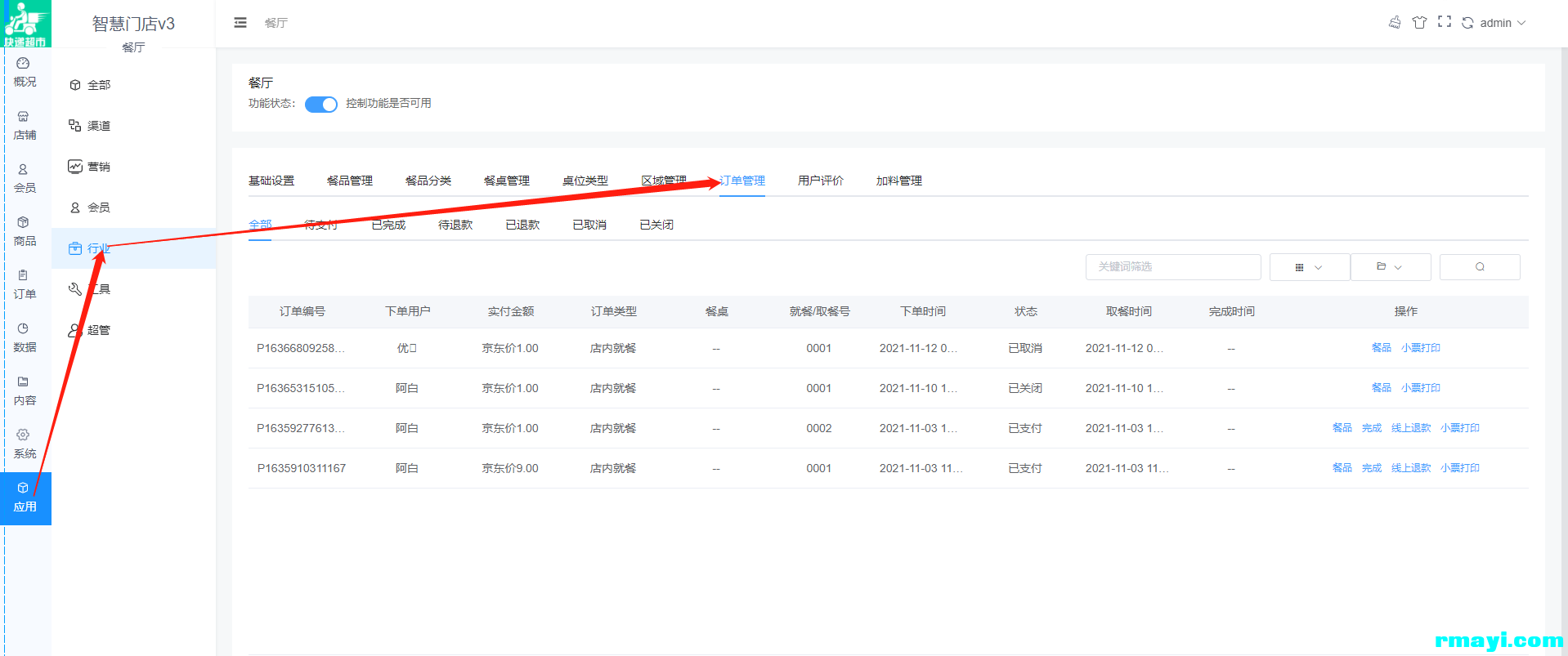Toggle the 功能状态 switch
This screenshot has width=1568, height=656.
coord(321,104)
